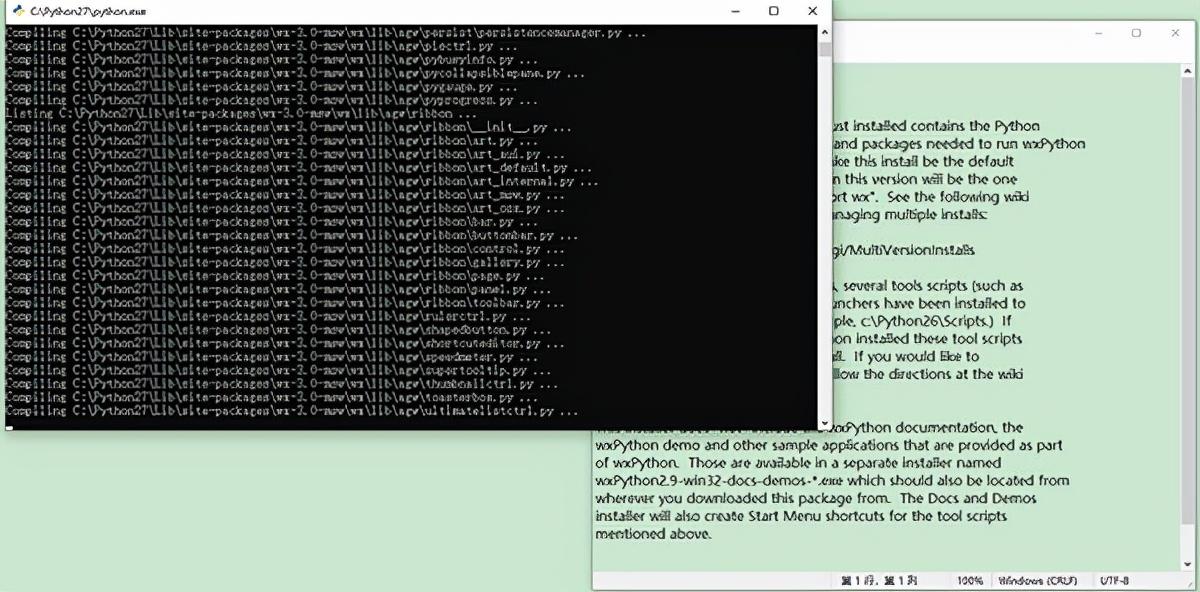Click the "mentioned above." line in Notepad
This screenshot has height=592, width=1200.
pos(653,534)
